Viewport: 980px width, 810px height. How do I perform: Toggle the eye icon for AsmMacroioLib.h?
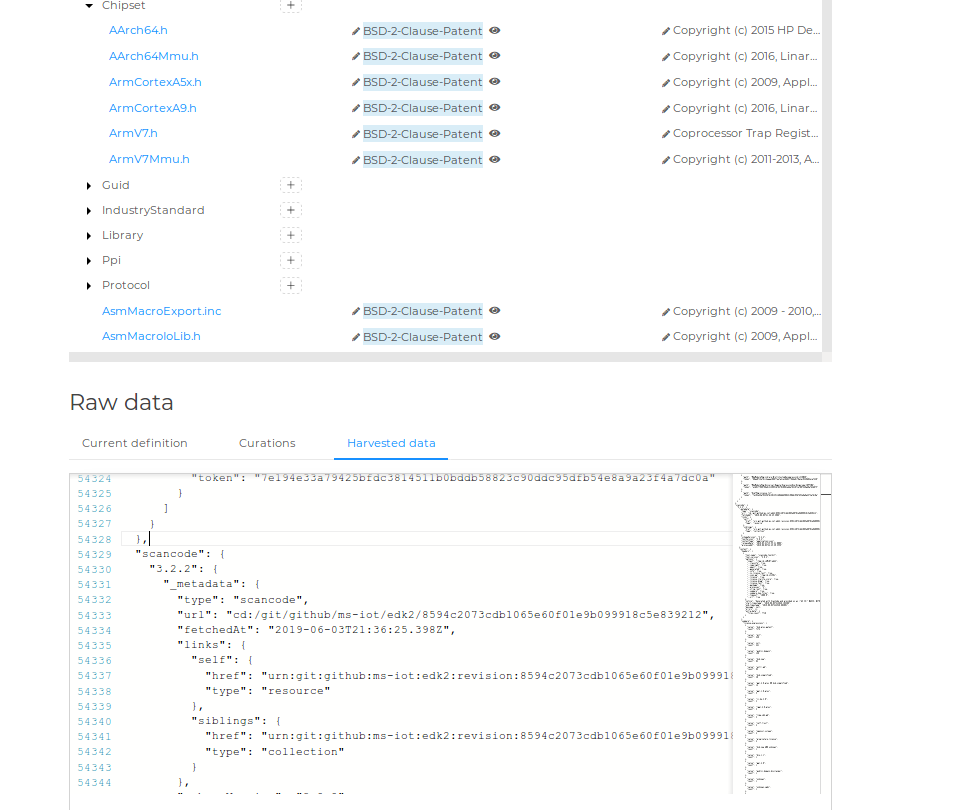(493, 336)
